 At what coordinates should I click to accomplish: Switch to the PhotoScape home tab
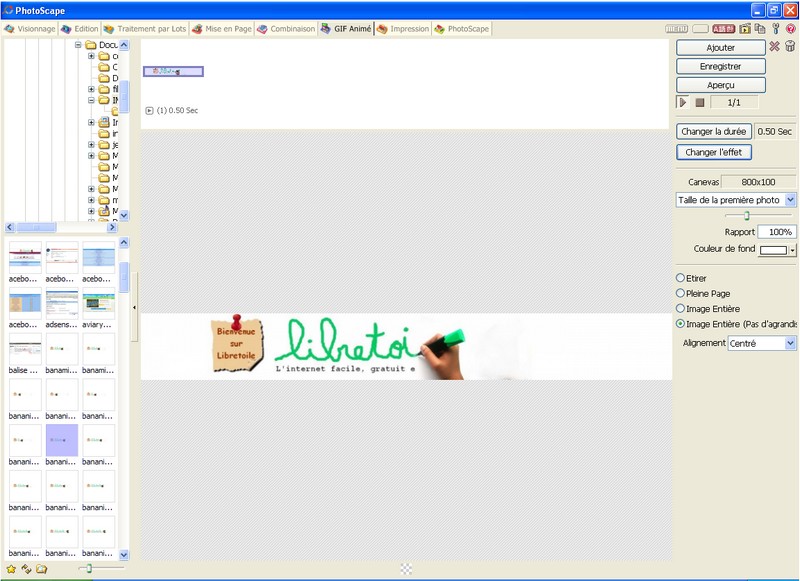click(462, 29)
